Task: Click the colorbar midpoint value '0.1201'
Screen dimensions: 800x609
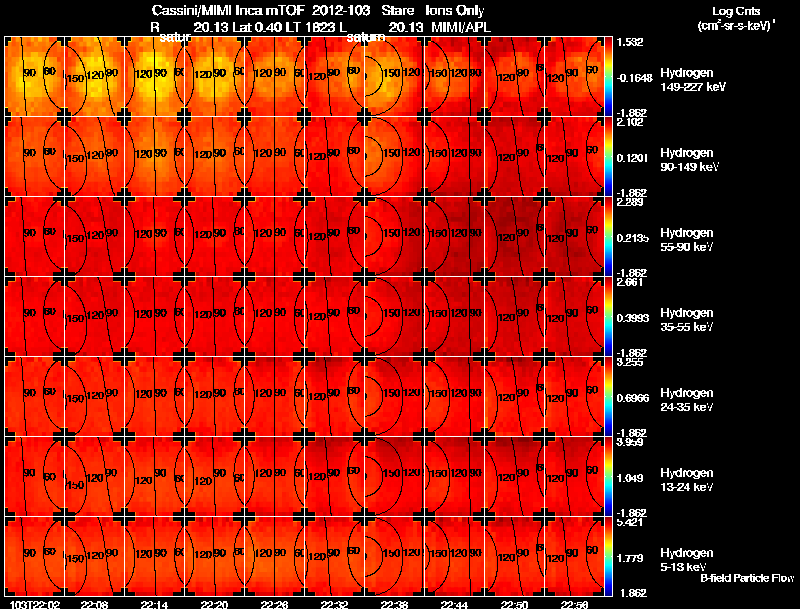Action: [x=633, y=158]
